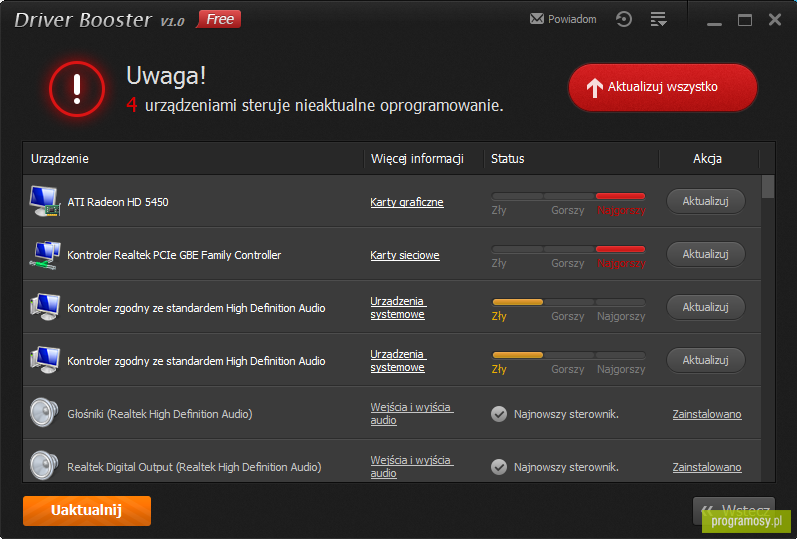Maximize the Driver Booster window
The height and width of the screenshot is (539, 797).
point(745,20)
